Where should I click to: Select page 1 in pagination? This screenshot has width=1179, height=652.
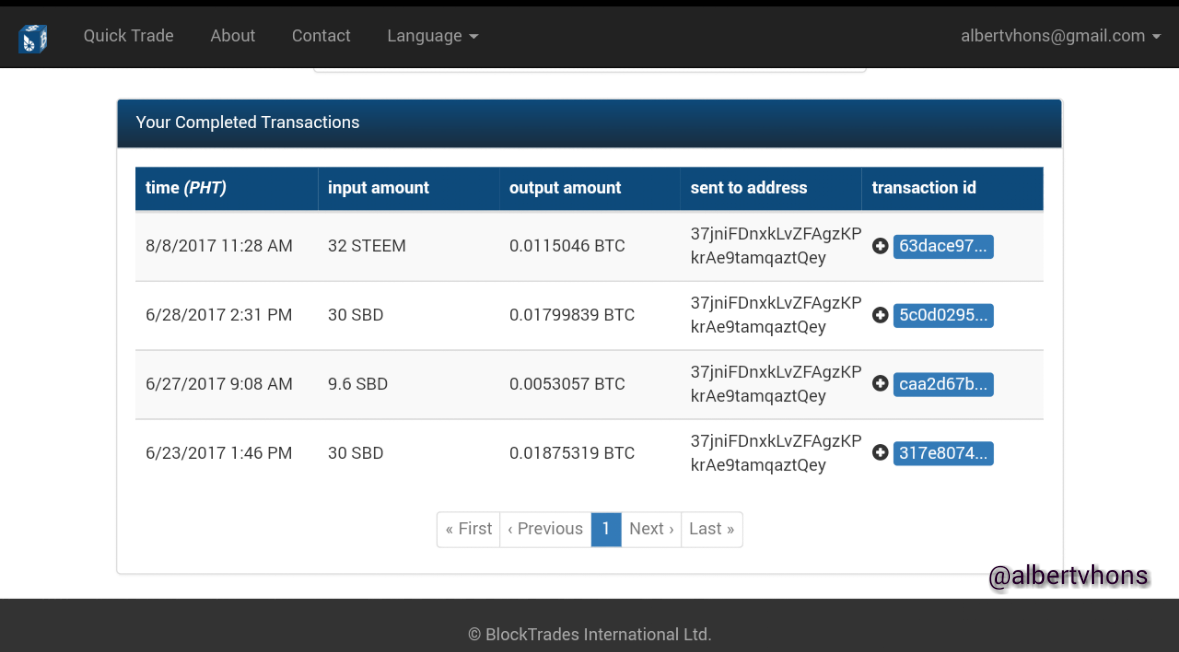(x=606, y=529)
